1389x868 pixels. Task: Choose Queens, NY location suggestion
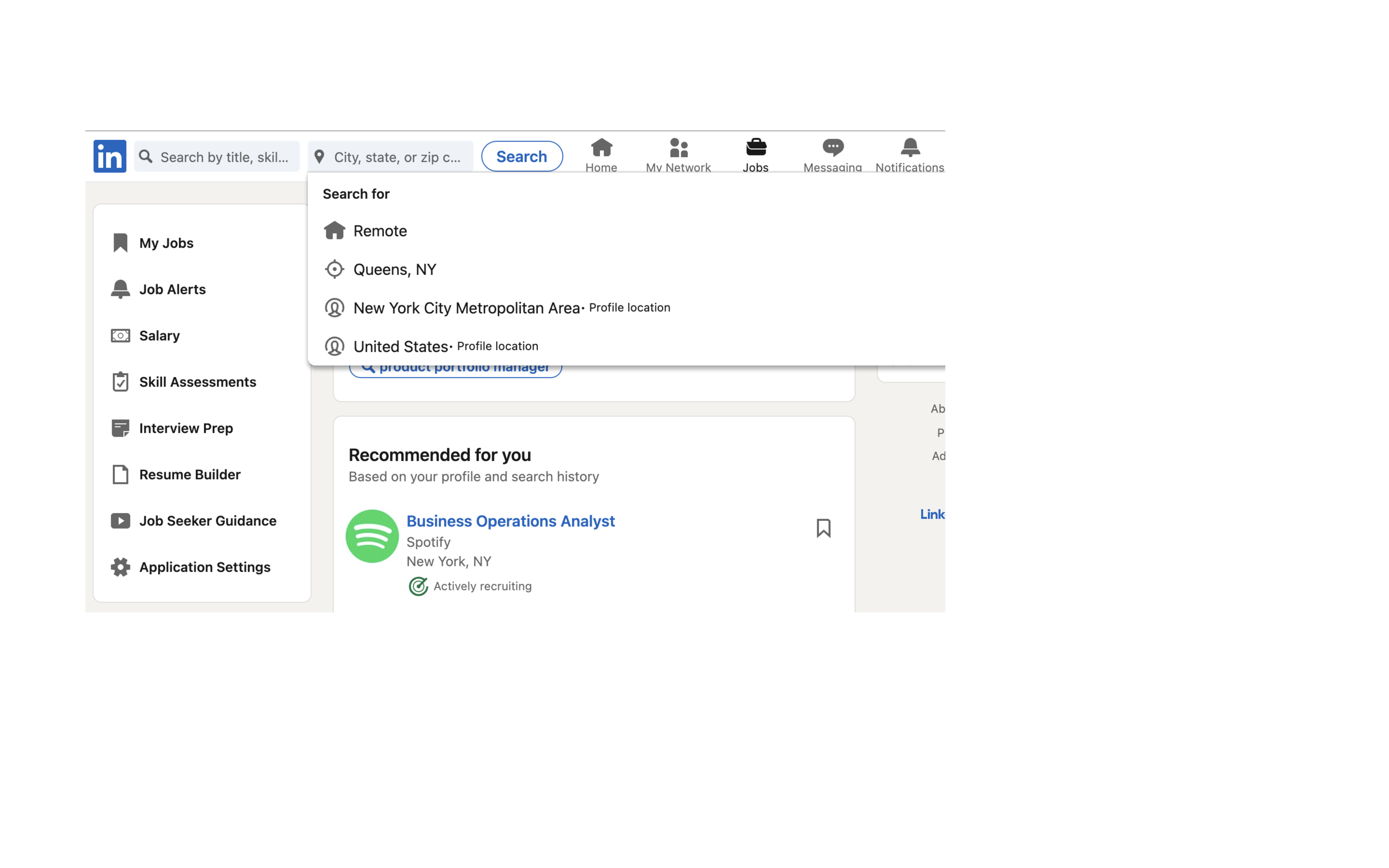(x=626, y=269)
